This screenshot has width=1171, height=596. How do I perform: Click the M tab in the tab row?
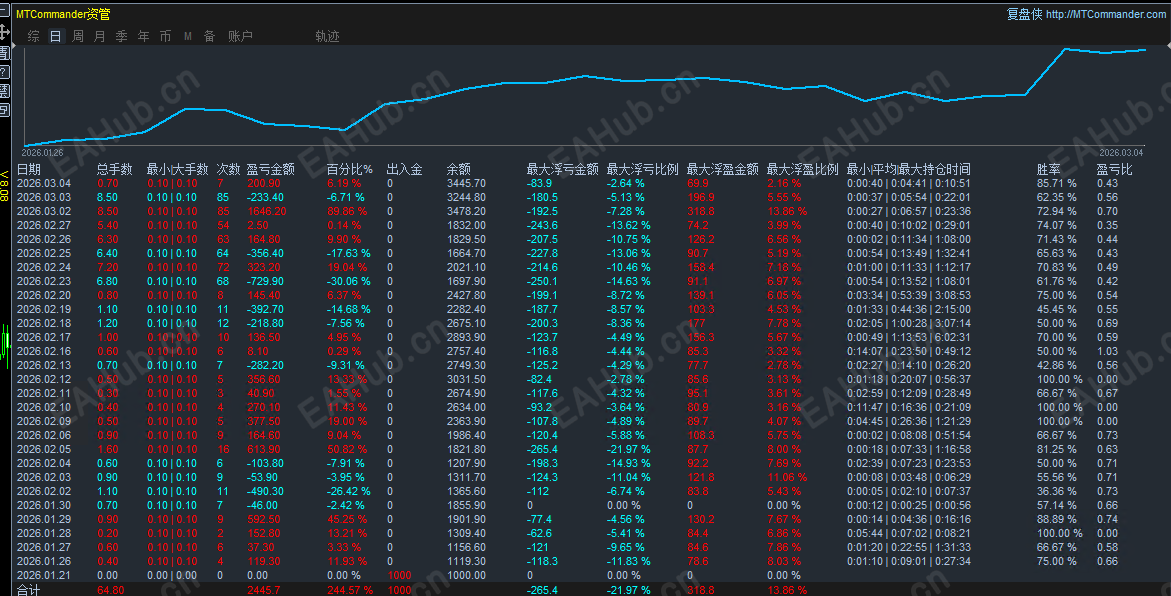coord(187,36)
